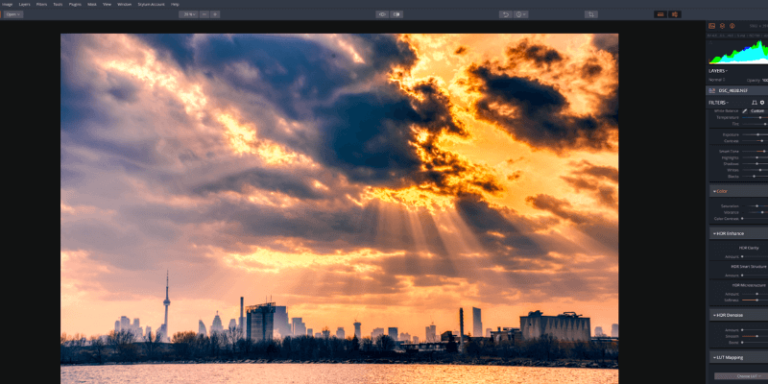Open the White Balance Custom dropdown
768x384 pixels.
(x=758, y=111)
